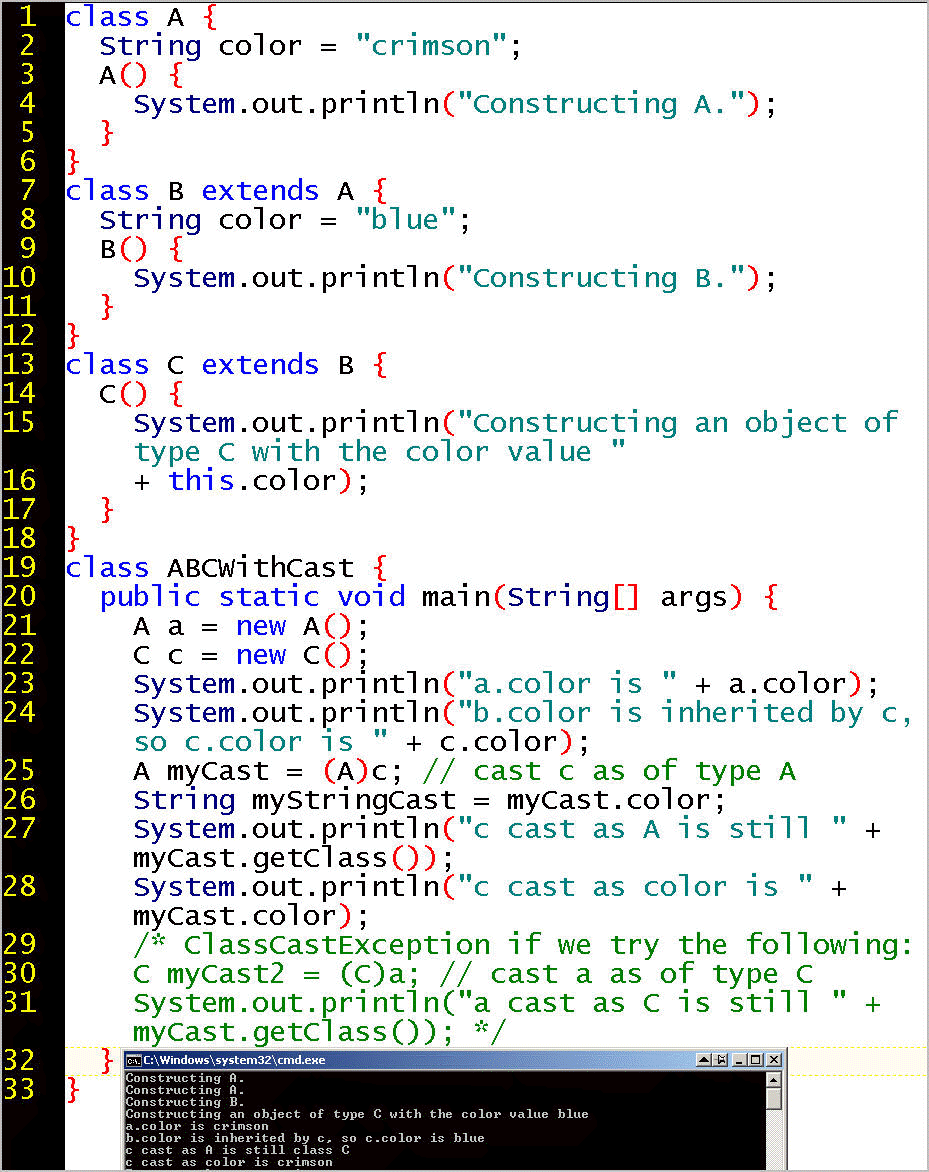Click the 'ClassCastException if we try' comment line
Screen dimensions: 929x1172
pyautogui.click(x=523, y=945)
